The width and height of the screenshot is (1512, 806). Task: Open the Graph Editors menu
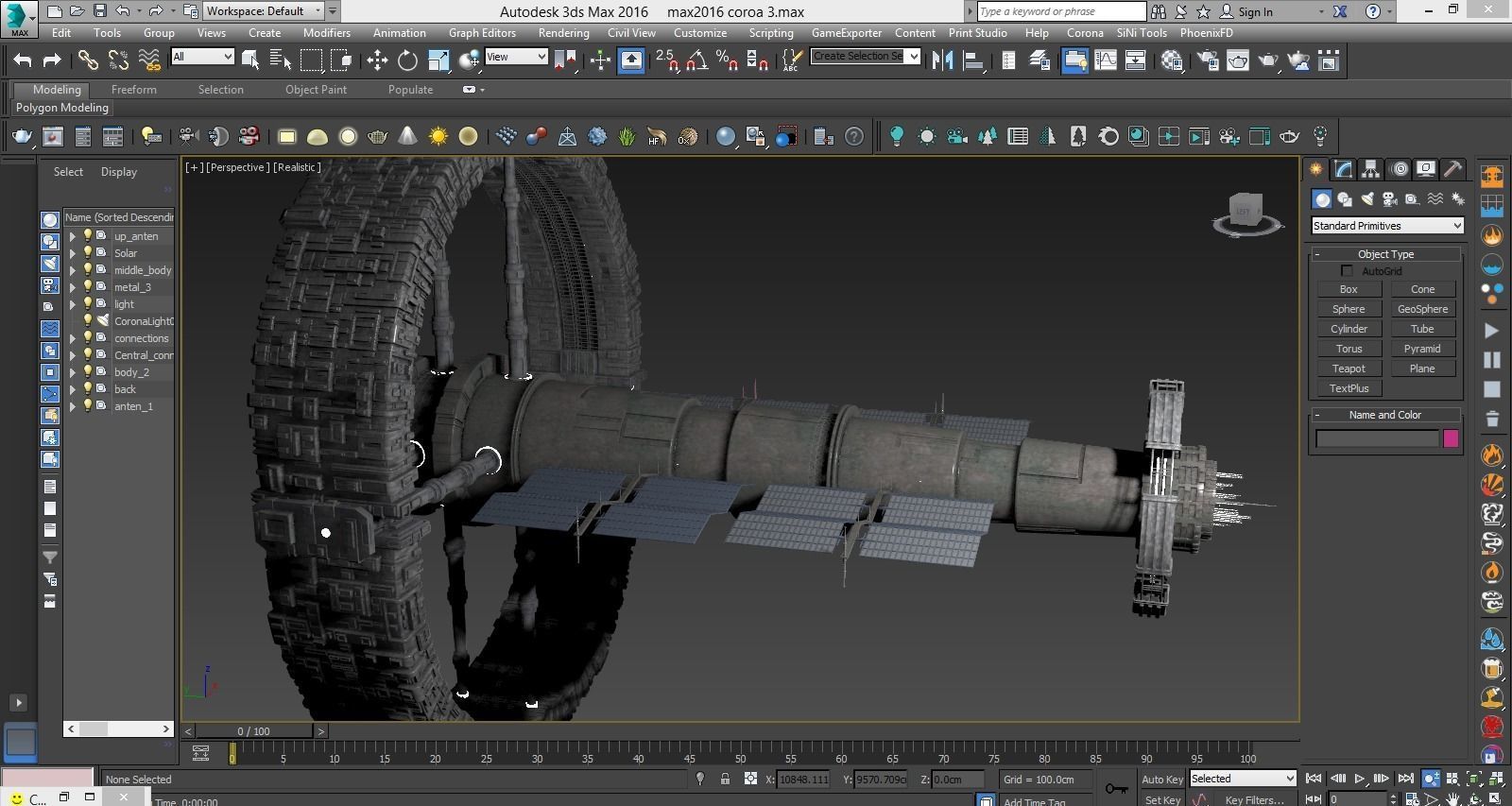[482, 32]
